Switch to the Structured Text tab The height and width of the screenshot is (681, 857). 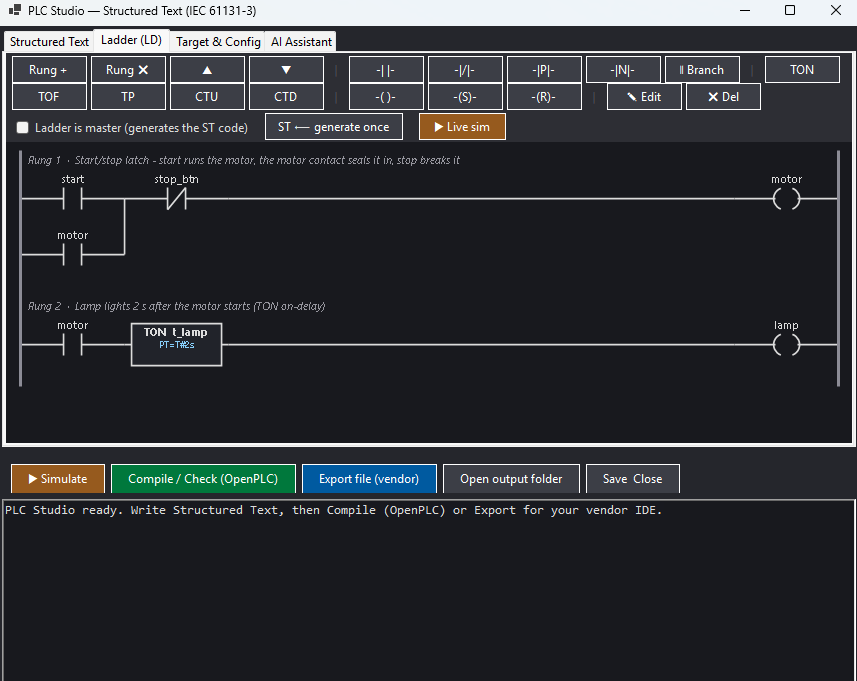coord(49,42)
